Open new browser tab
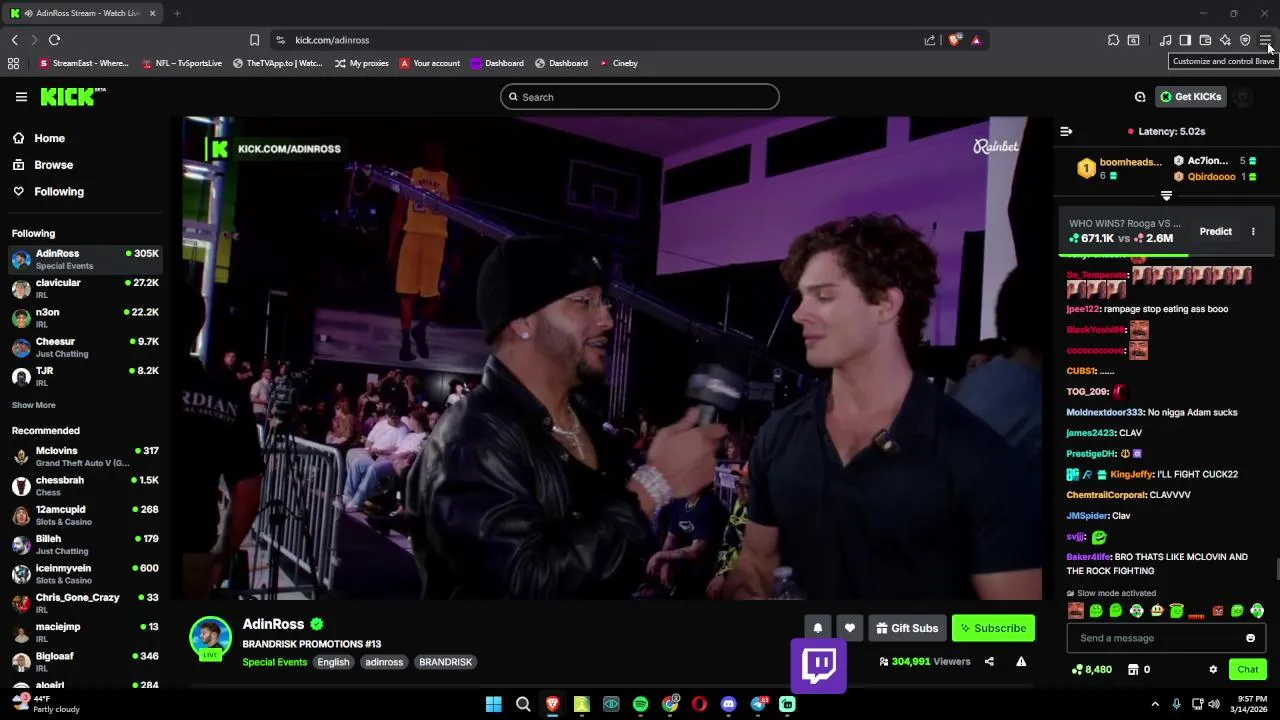This screenshot has width=1280, height=720. coord(177,13)
